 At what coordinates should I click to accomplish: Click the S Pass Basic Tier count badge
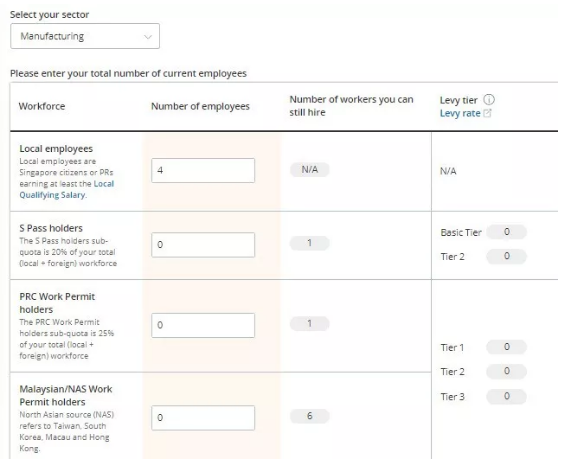pyautogui.click(x=506, y=232)
